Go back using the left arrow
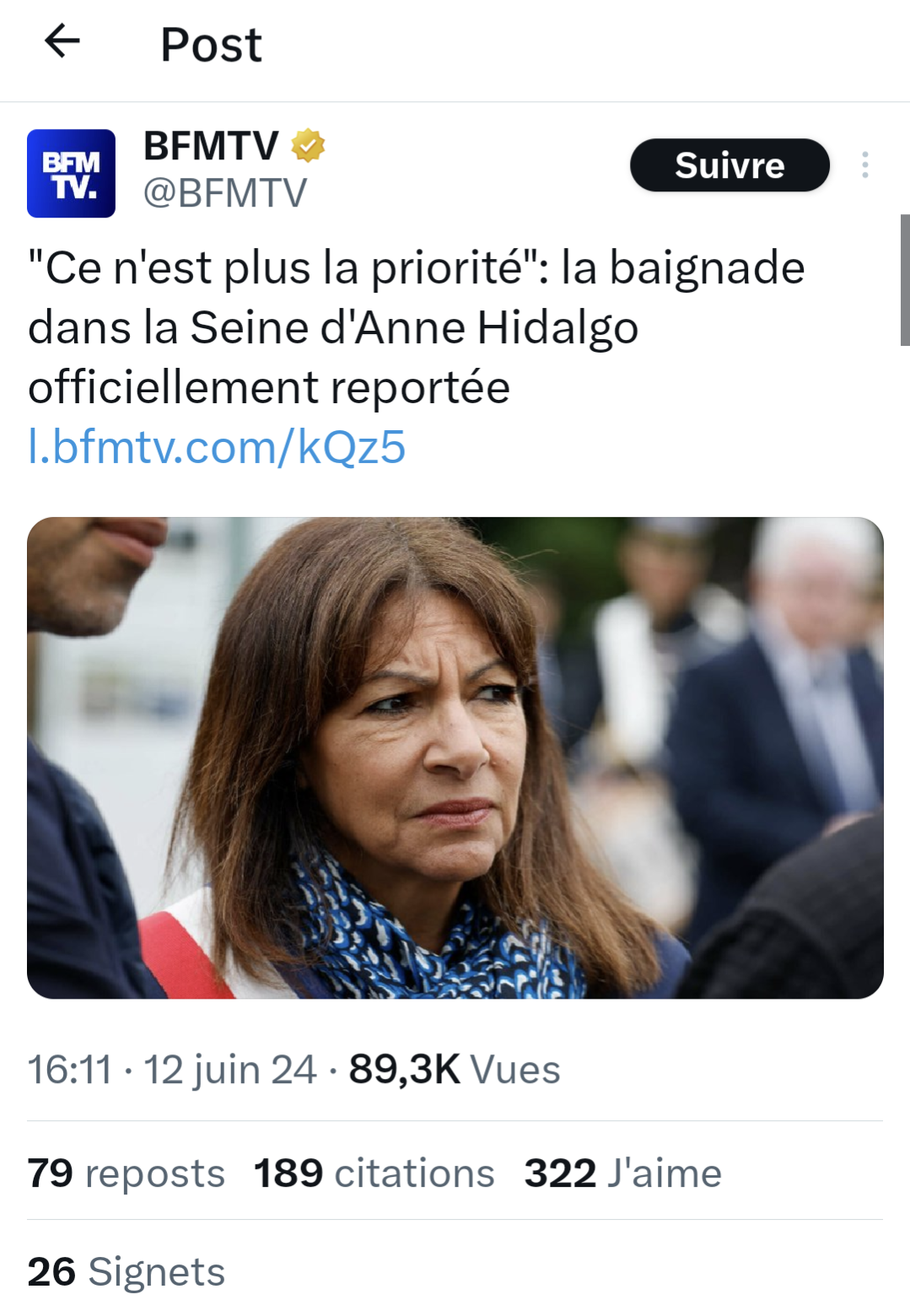 [62, 40]
